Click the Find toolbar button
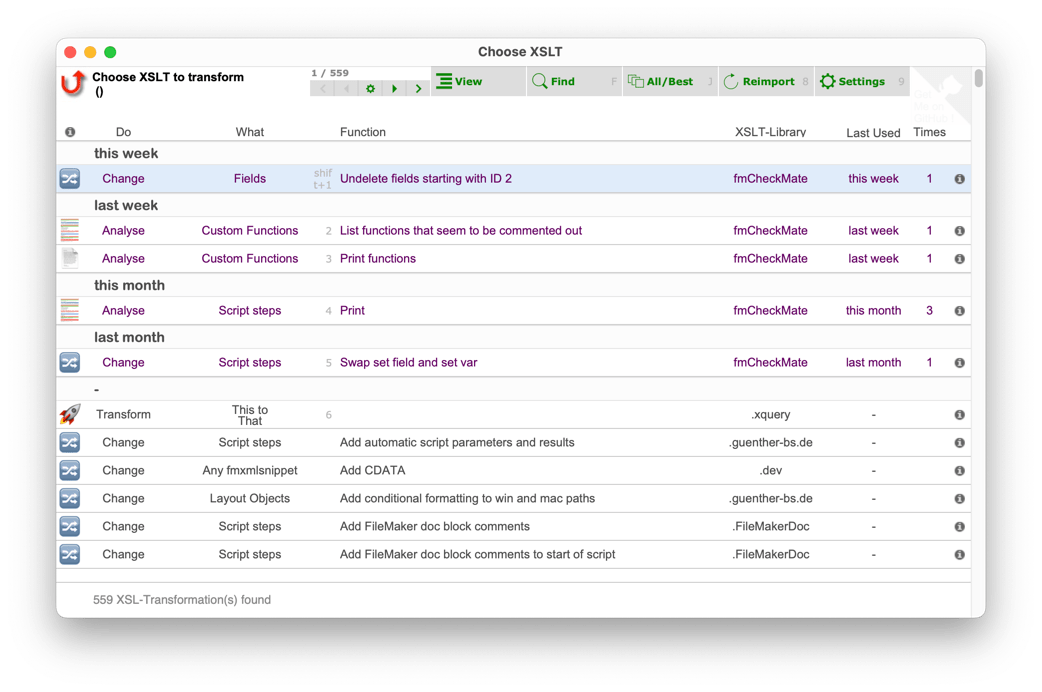Screen dimensions: 1042x692 coord(574,81)
